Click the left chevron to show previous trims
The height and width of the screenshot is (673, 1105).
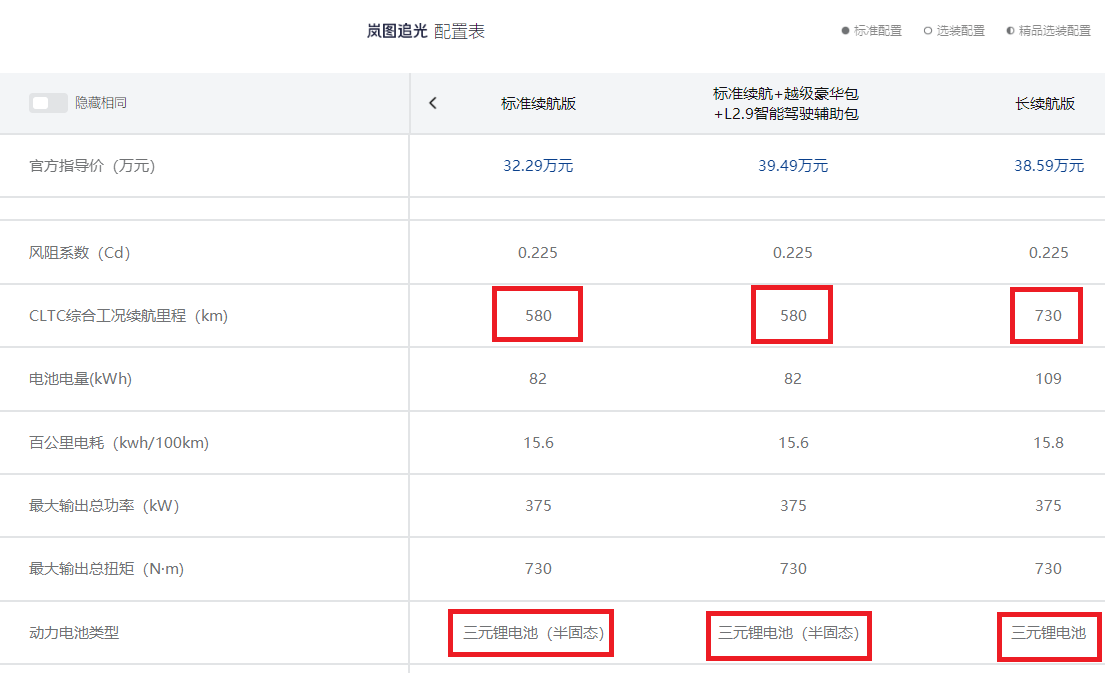pyautogui.click(x=432, y=103)
